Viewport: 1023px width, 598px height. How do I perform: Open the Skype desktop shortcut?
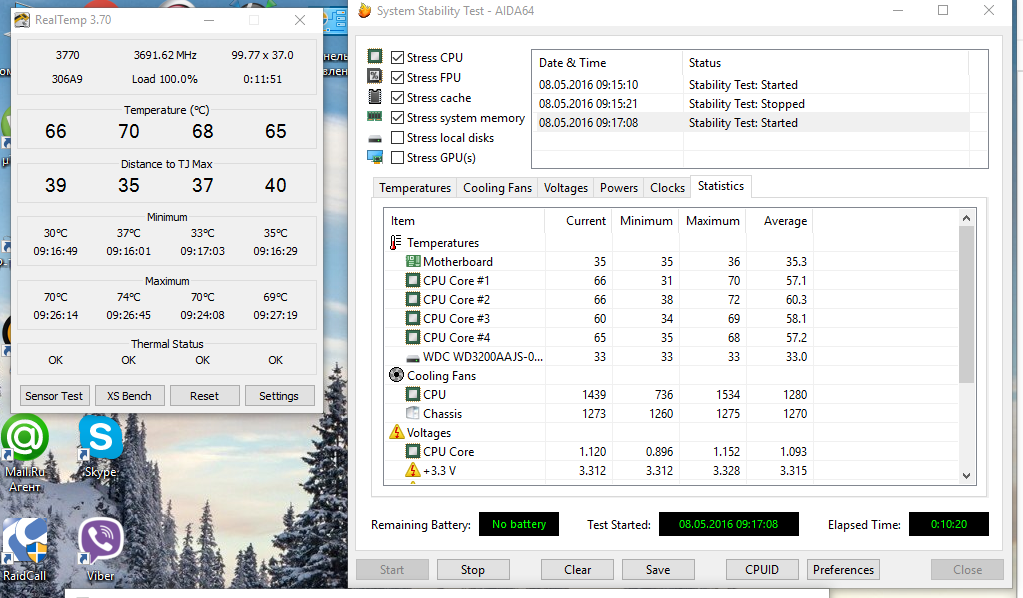[100, 448]
